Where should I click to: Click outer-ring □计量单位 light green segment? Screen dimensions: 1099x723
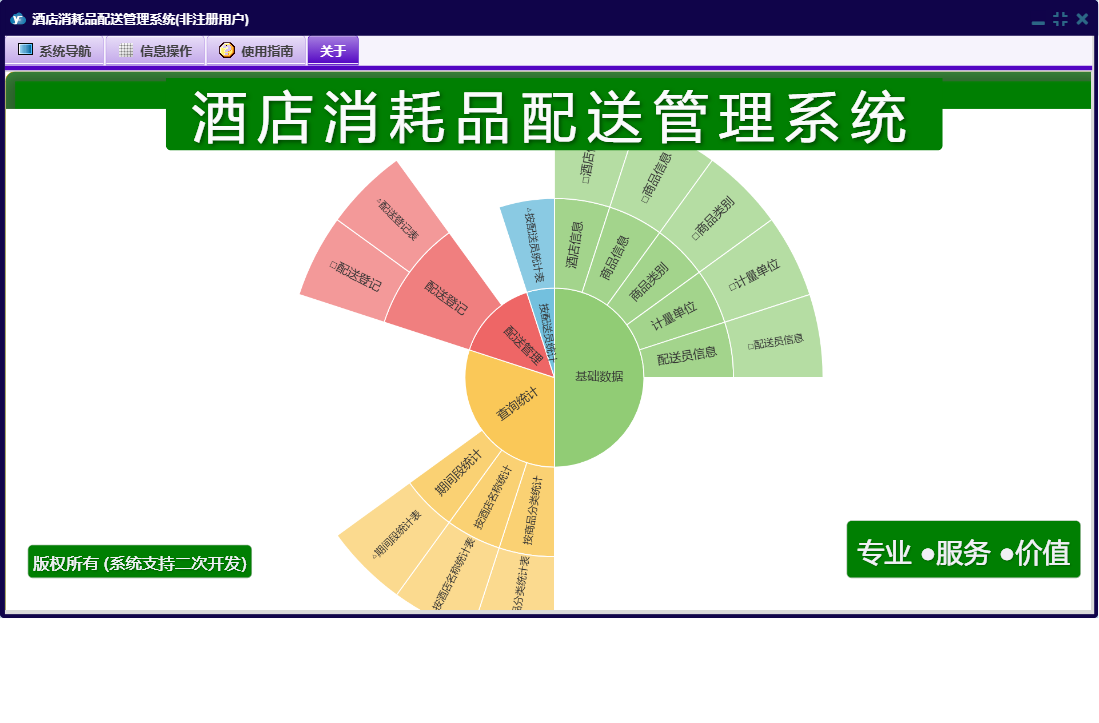755,274
